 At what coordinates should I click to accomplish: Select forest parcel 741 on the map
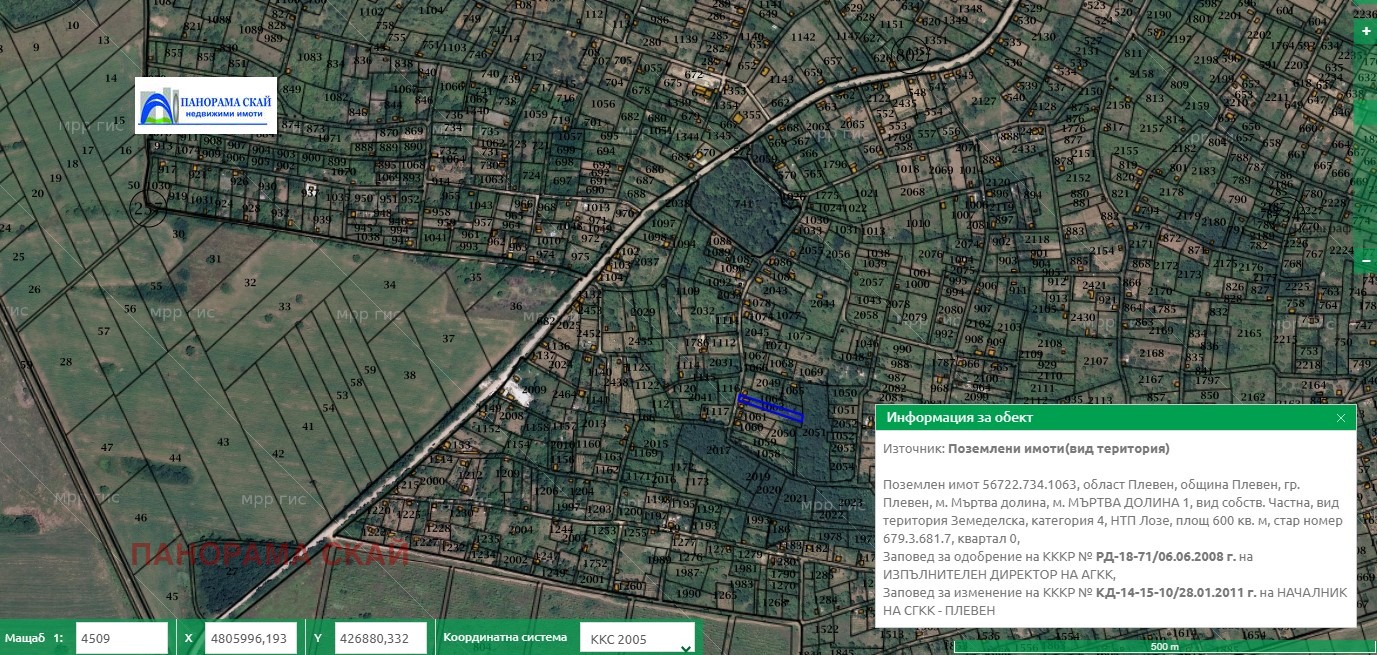743,207
